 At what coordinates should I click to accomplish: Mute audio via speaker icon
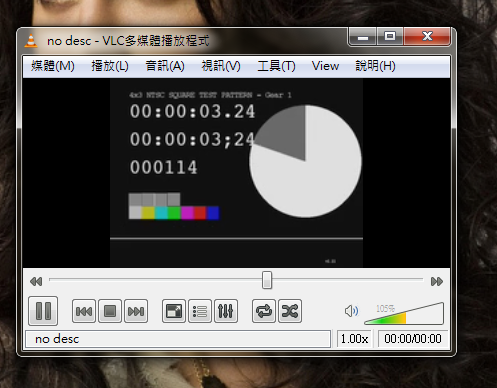click(x=351, y=311)
